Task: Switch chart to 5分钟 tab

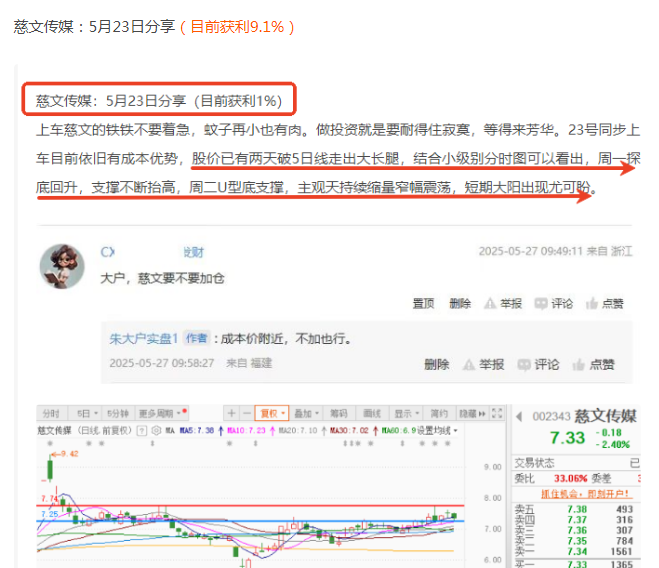Action: pos(118,414)
